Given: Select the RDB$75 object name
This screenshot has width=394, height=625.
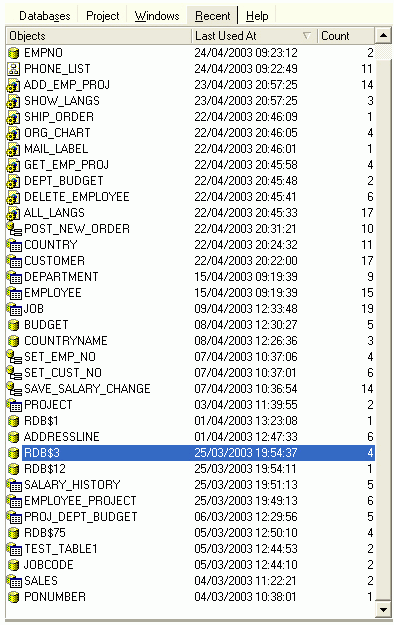Looking at the screenshot, I should (x=45, y=533).
